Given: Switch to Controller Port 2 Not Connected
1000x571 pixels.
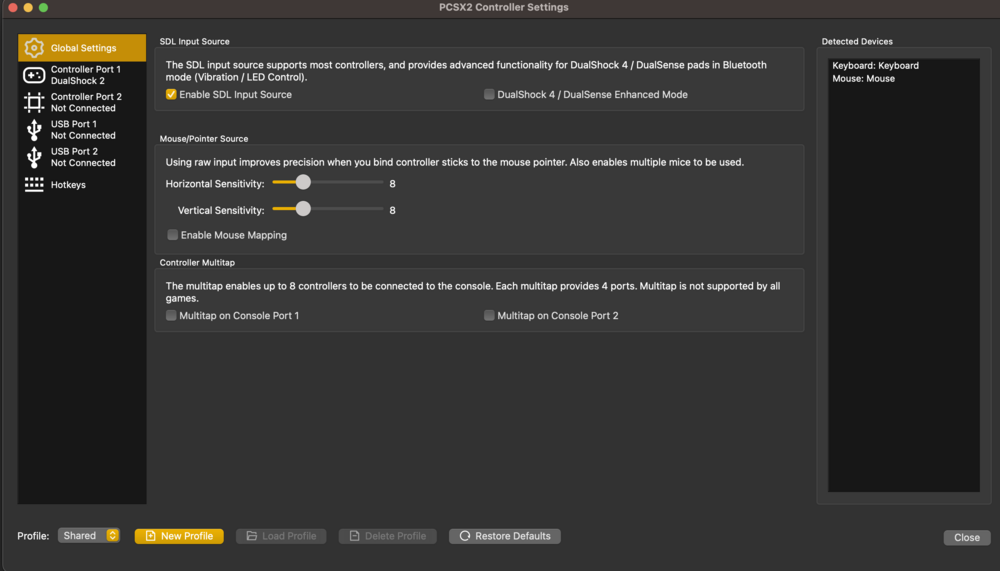Looking at the screenshot, I should [86, 103].
